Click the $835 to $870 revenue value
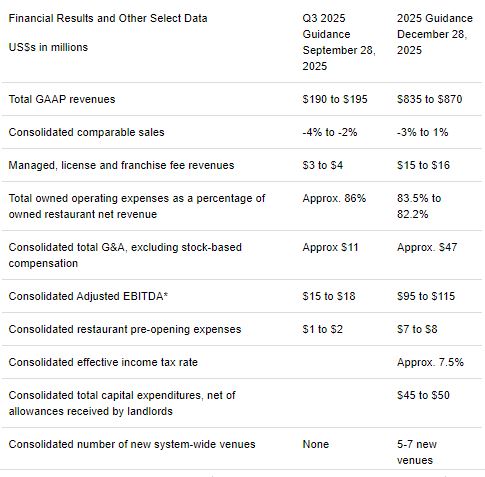The width and height of the screenshot is (485, 477). [x=429, y=99]
